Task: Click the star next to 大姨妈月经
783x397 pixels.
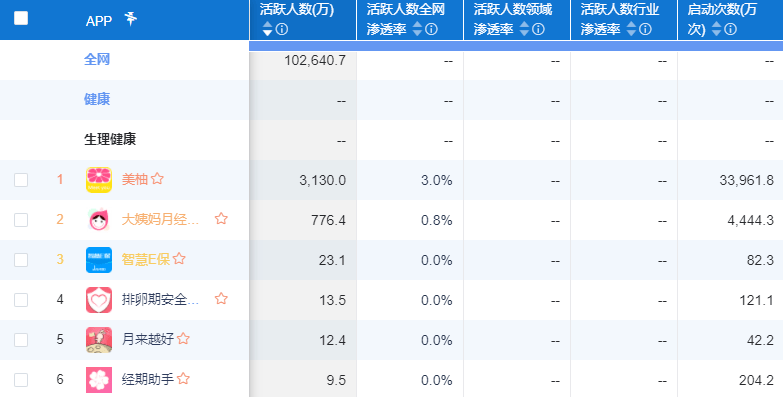Action: pos(221,219)
